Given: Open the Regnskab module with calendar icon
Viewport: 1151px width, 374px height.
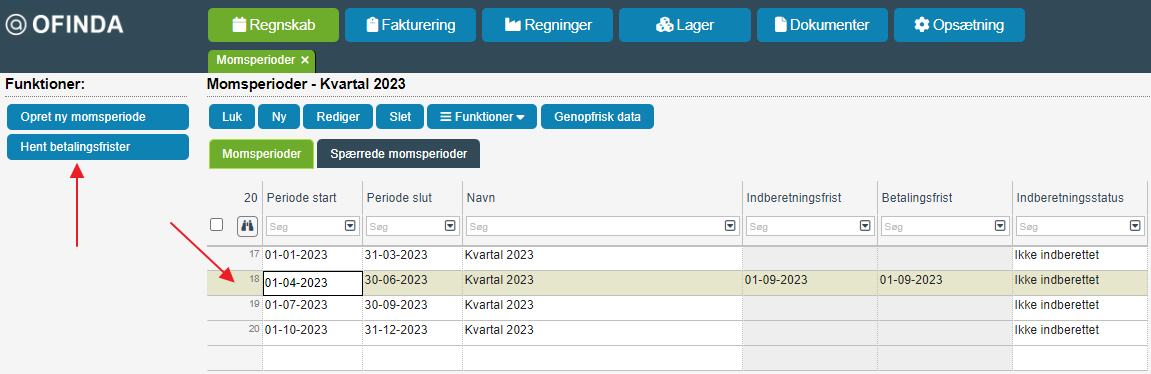Looking at the screenshot, I should pos(273,25).
